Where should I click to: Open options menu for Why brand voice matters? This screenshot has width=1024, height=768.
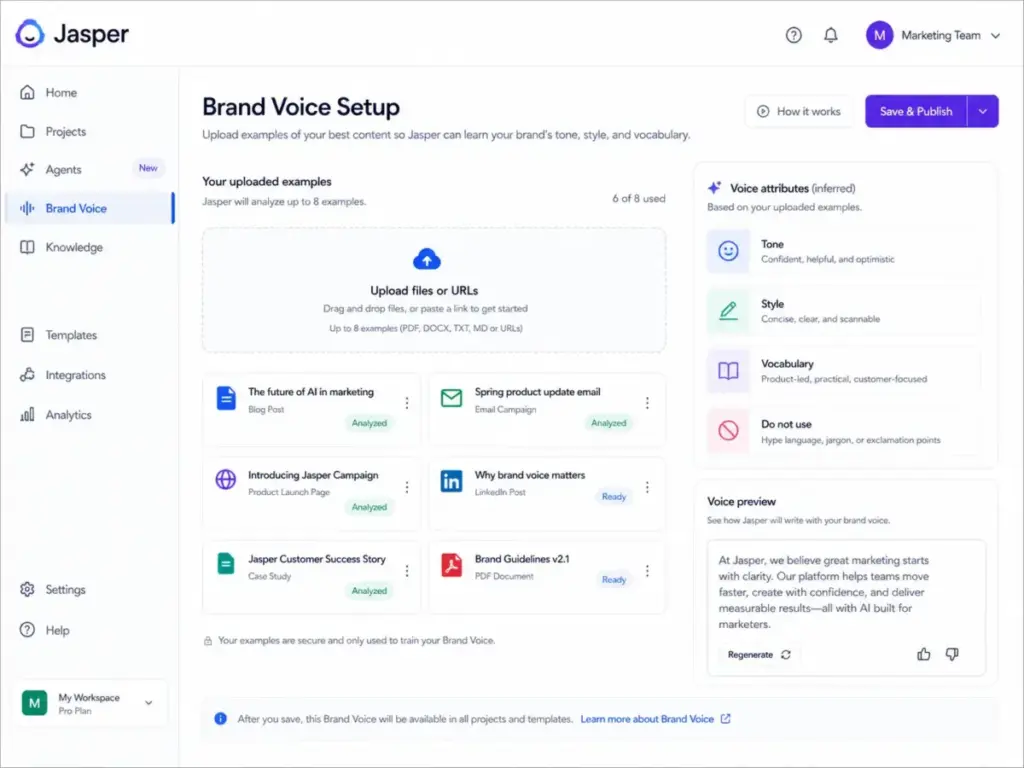(647, 487)
